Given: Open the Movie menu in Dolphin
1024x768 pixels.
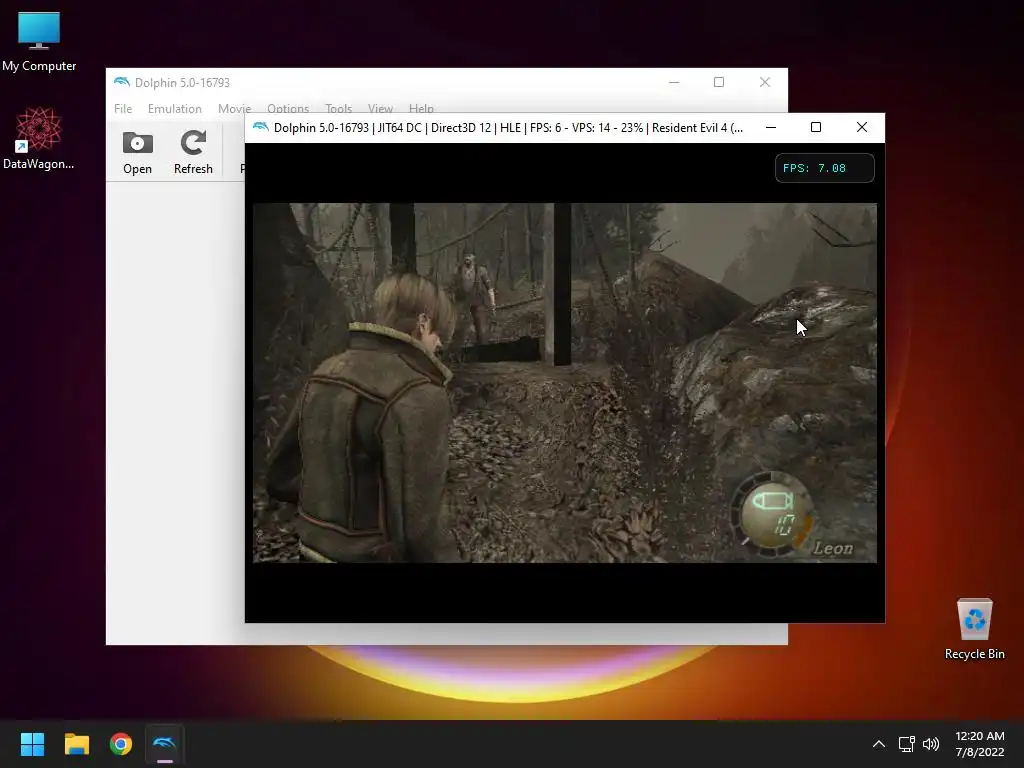Looking at the screenshot, I should click(x=234, y=108).
